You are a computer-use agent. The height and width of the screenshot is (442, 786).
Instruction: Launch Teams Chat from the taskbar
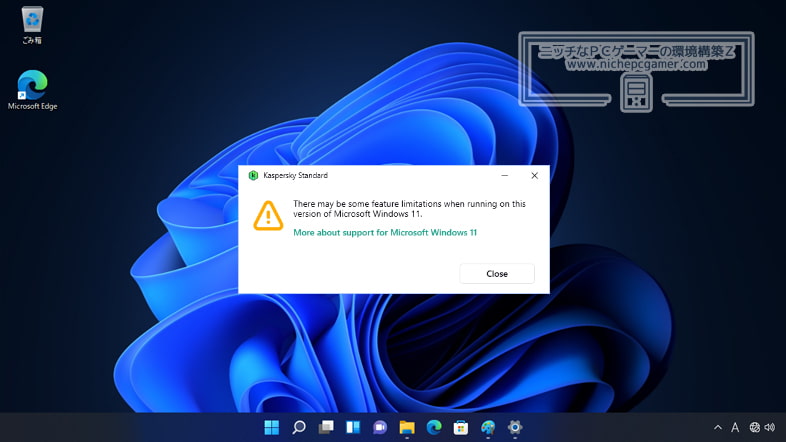(x=379, y=428)
